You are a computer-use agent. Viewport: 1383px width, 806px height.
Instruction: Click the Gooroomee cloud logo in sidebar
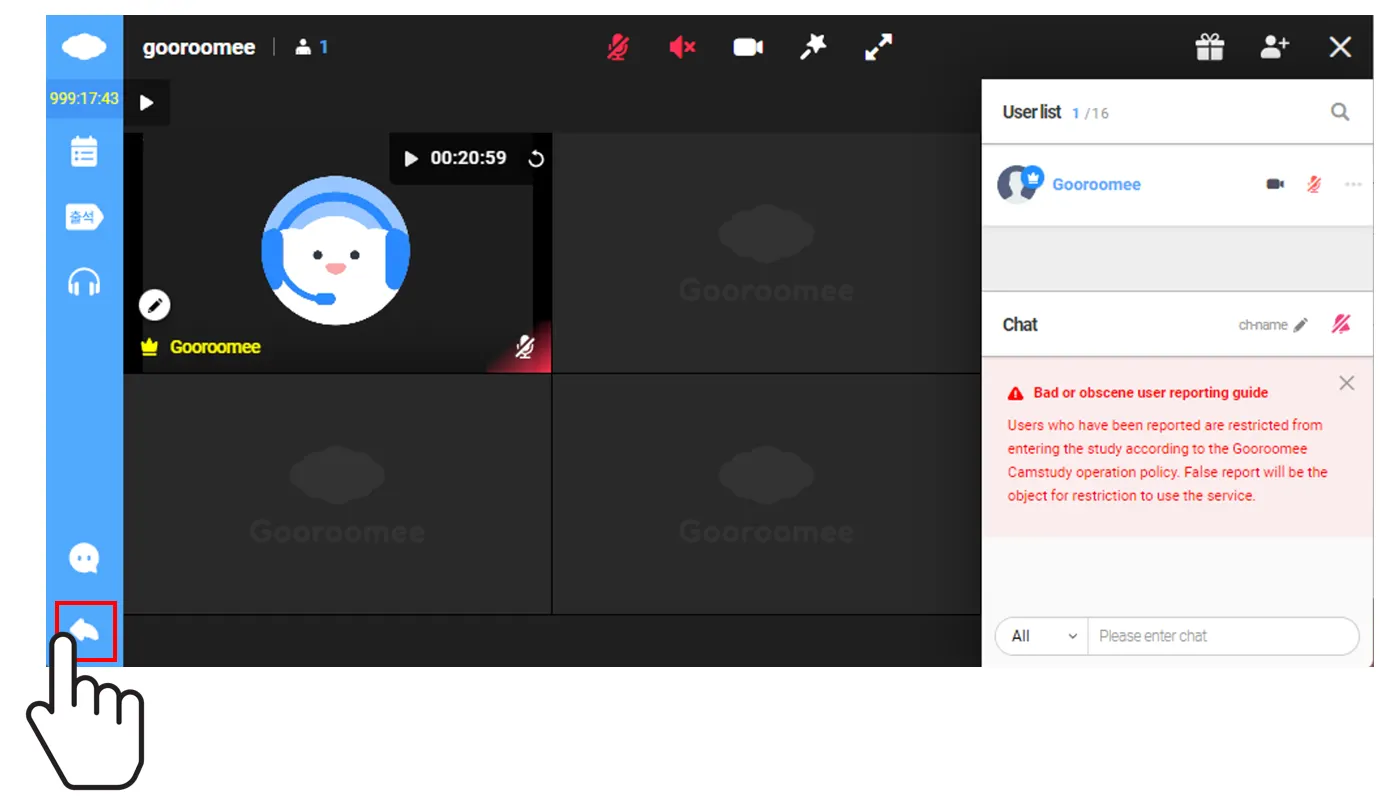84,47
